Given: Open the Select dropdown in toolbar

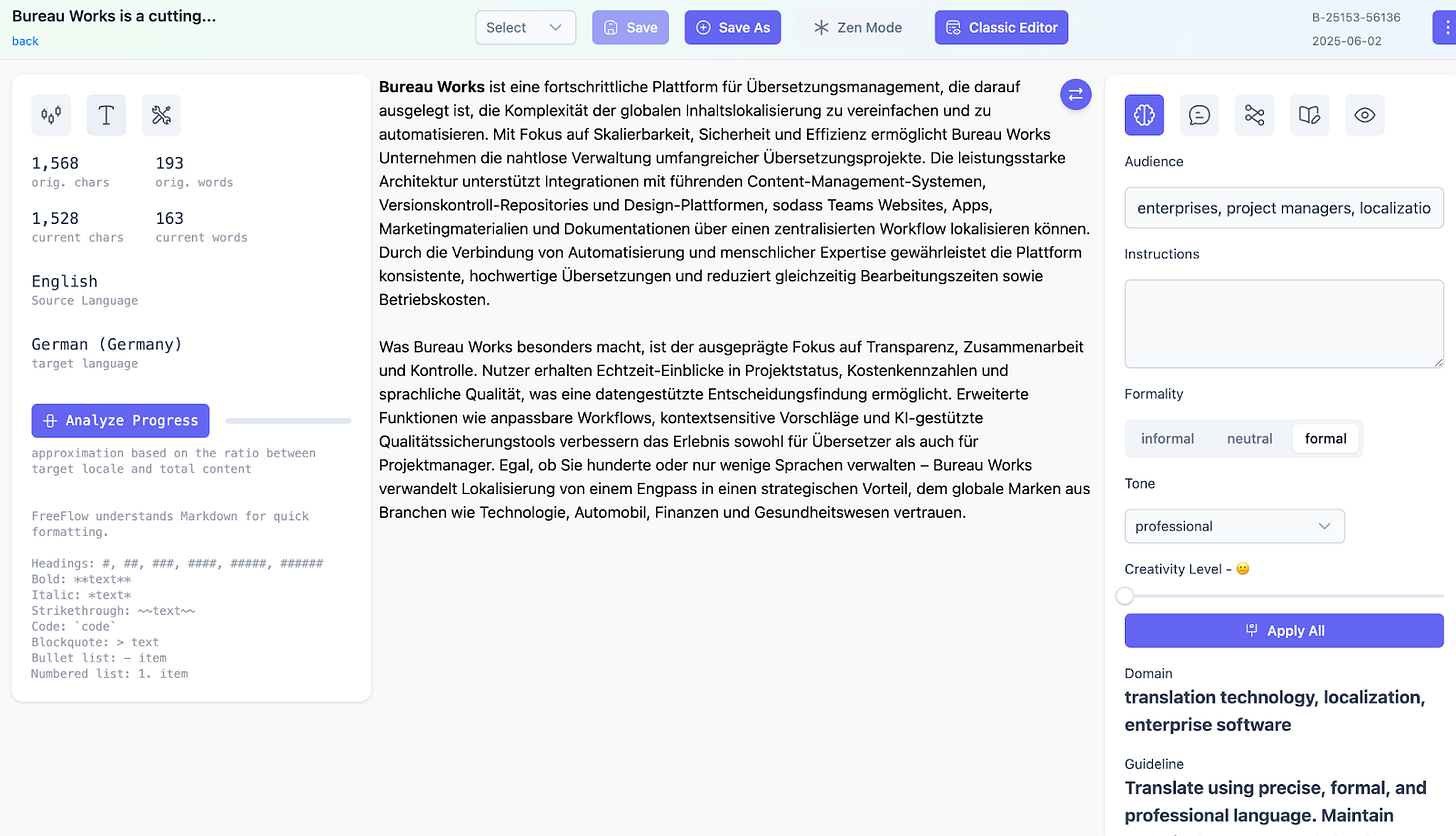Looking at the screenshot, I should (526, 27).
